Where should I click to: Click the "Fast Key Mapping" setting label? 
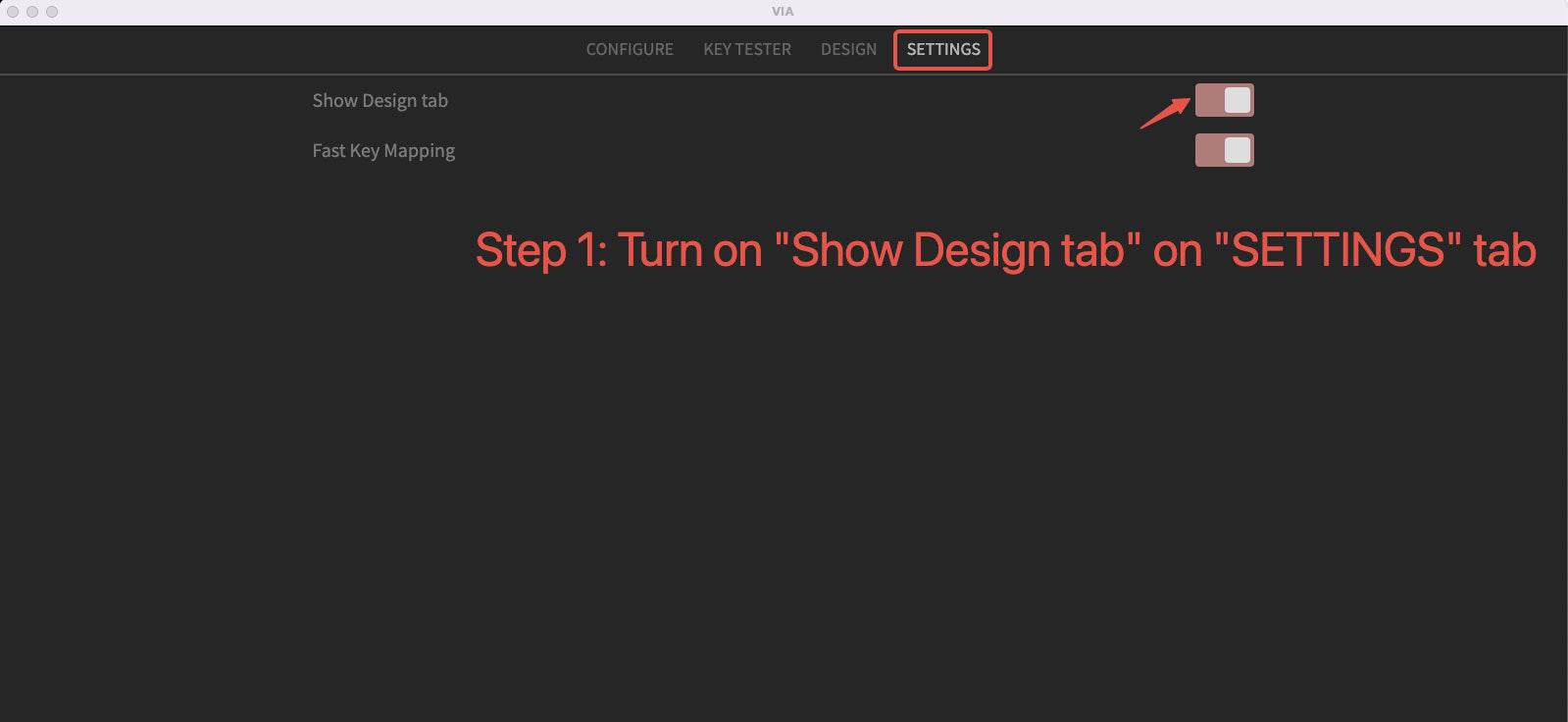click(x=383, y=151)
